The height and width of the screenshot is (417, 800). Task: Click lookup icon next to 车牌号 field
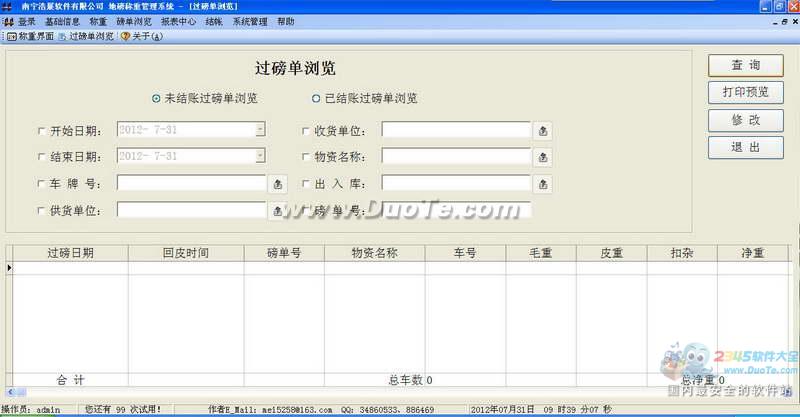coord(278,184)
